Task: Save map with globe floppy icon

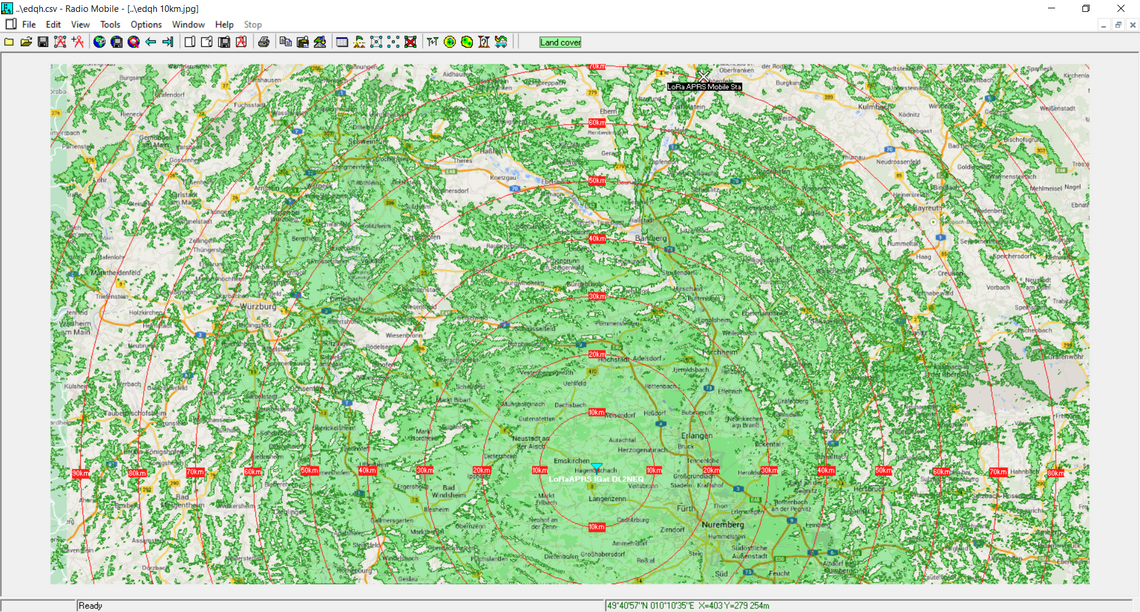Action: point(116,42)
